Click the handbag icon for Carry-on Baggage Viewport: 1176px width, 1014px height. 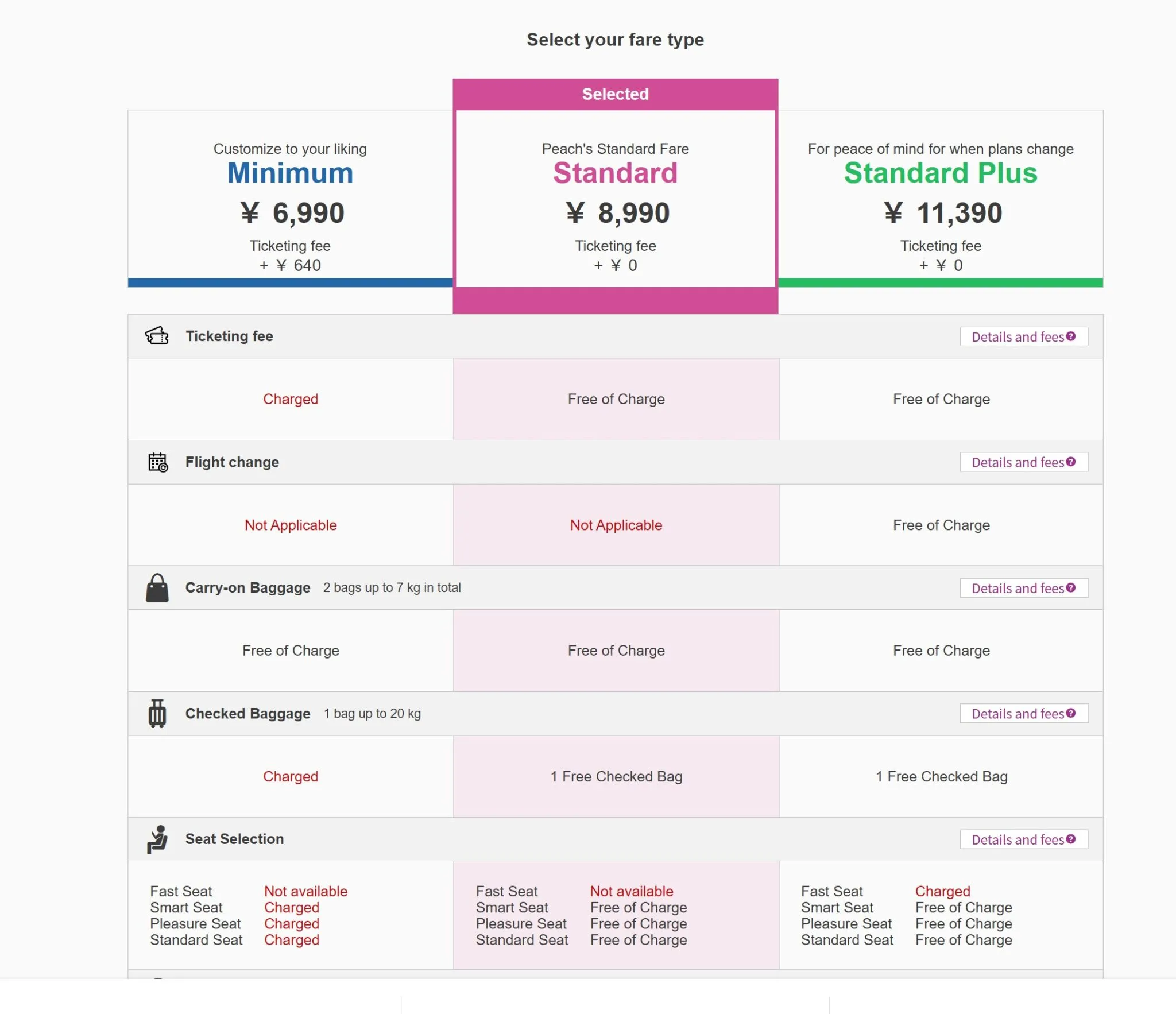(157, 588)
